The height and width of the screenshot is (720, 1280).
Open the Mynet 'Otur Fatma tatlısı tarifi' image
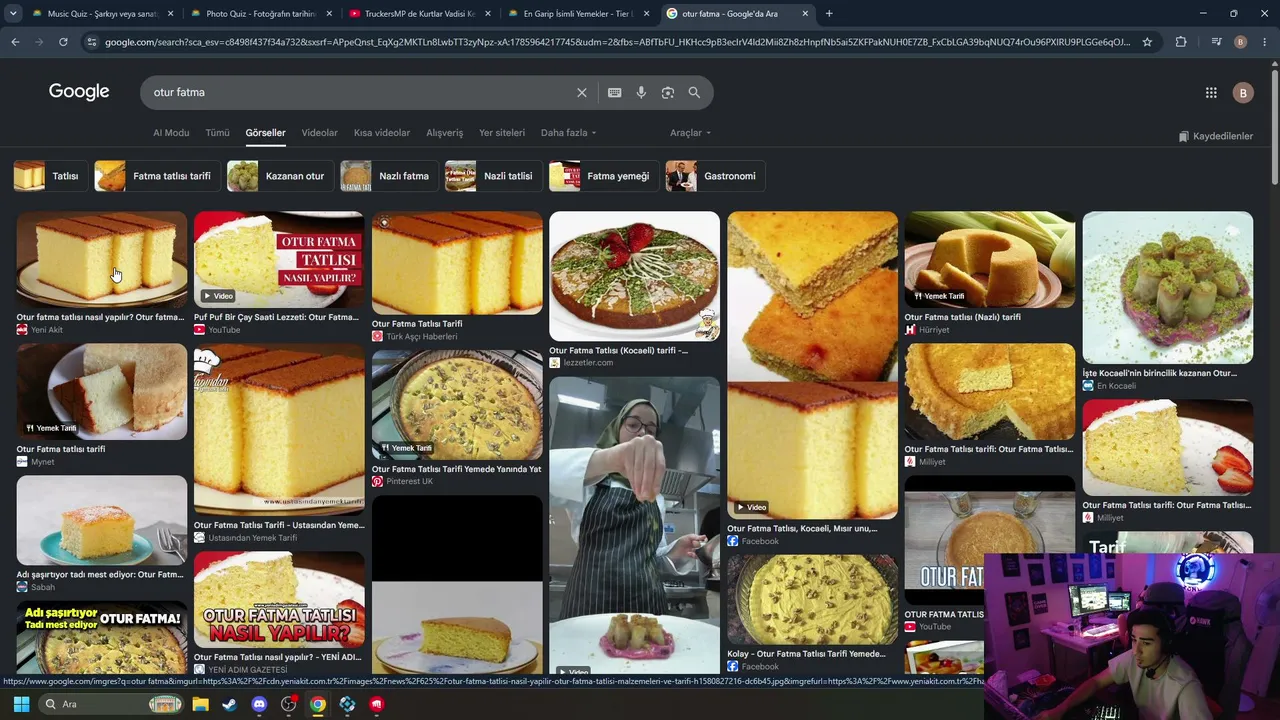101,391
